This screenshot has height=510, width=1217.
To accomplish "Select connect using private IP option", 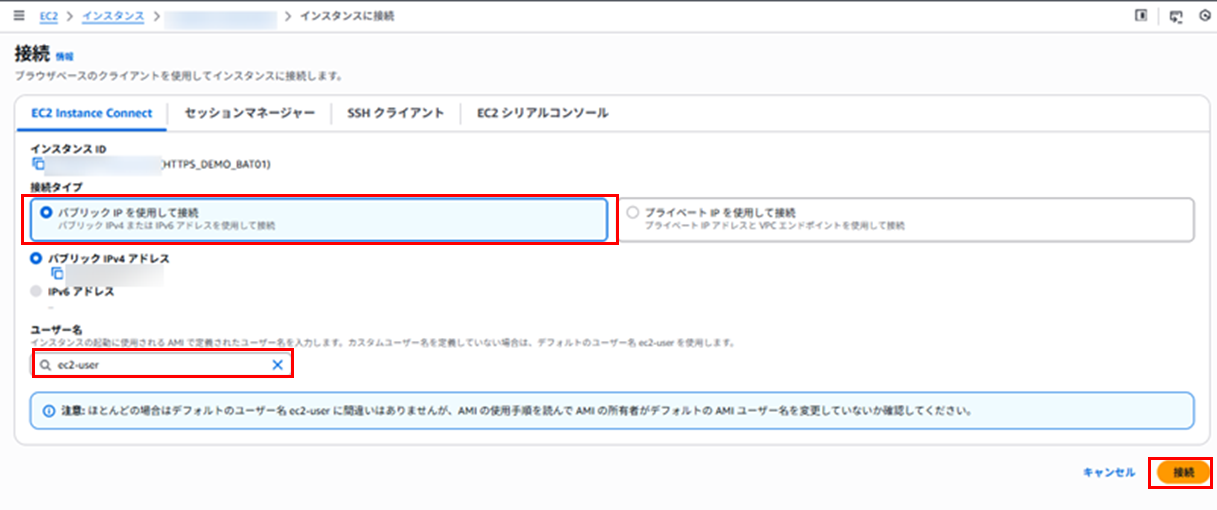I will pos(908,219).
